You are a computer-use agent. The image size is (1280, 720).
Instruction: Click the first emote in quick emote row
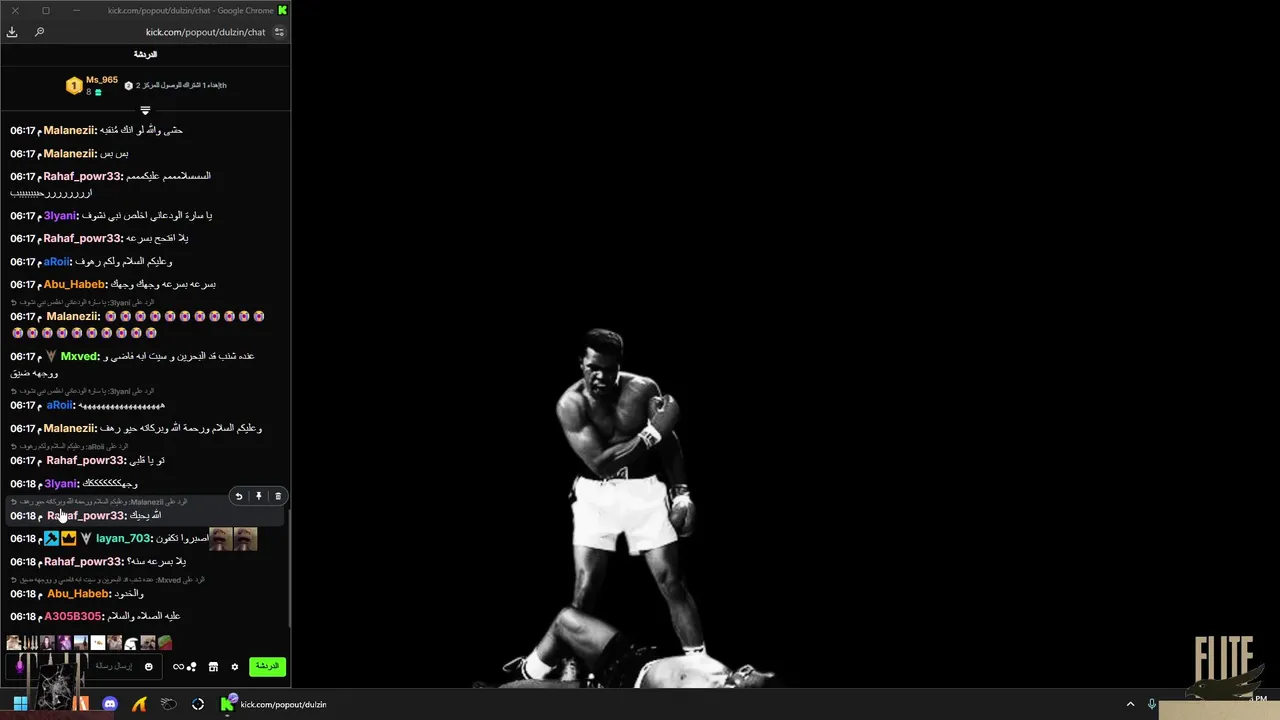click(x=14, y=643)
